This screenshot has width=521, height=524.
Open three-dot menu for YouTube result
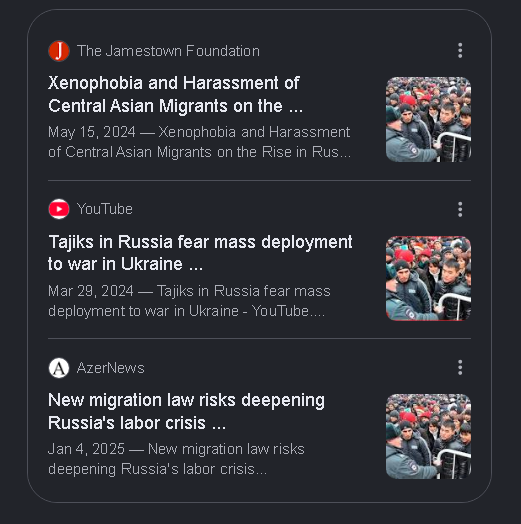click(460, 209)
